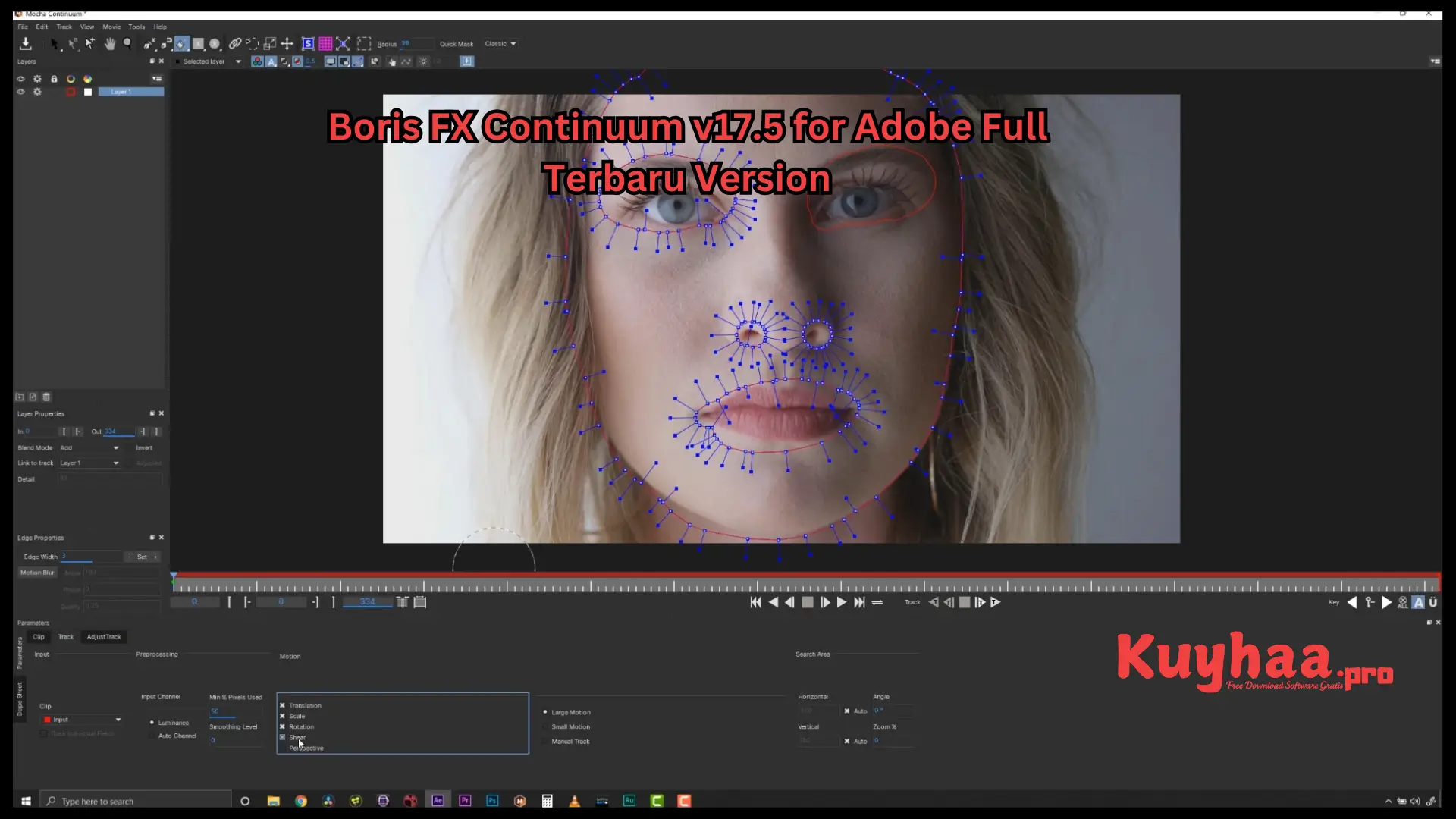This screenshot has height=819, width=1456.
Task: Select the Ellipse shape tool
Action: pyautogui.click(x=215, y=44)
